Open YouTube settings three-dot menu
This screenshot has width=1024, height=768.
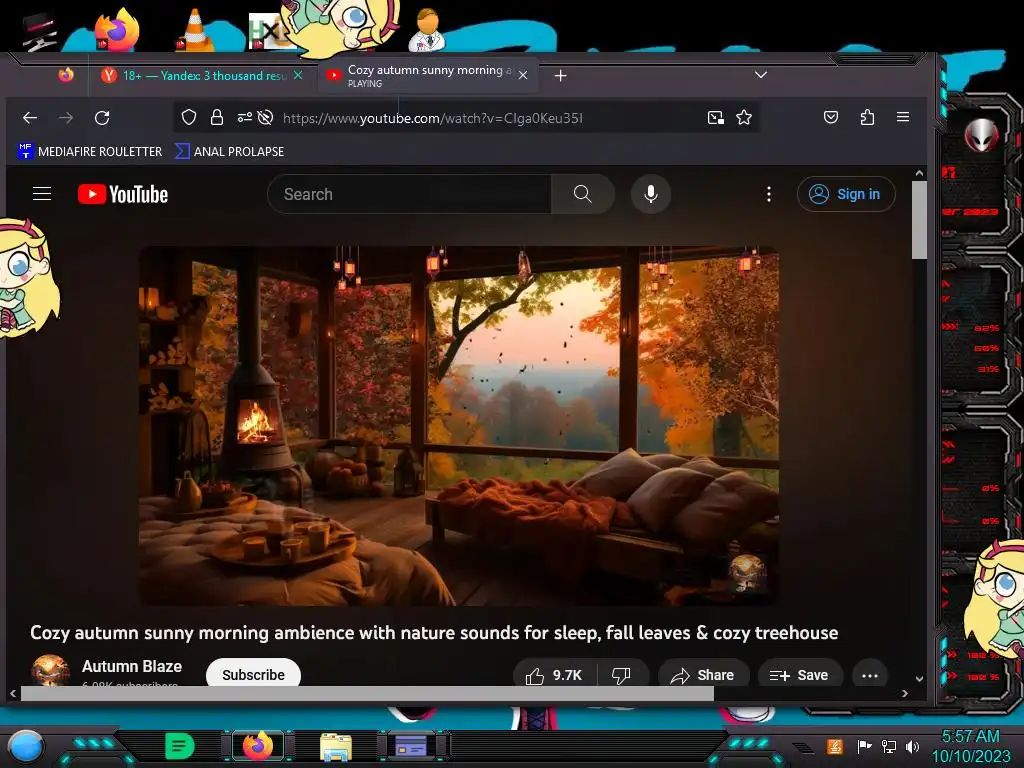(x=769, y=194)
